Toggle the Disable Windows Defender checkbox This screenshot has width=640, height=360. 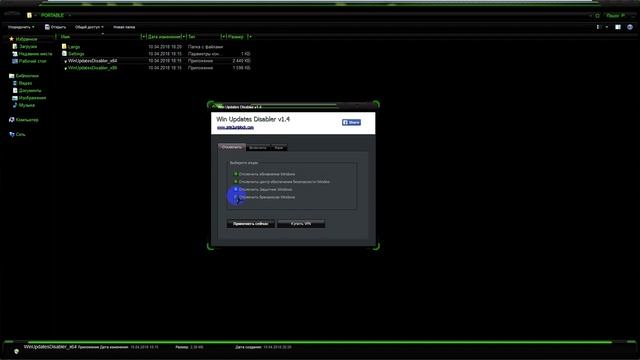(x=236, y=189)
